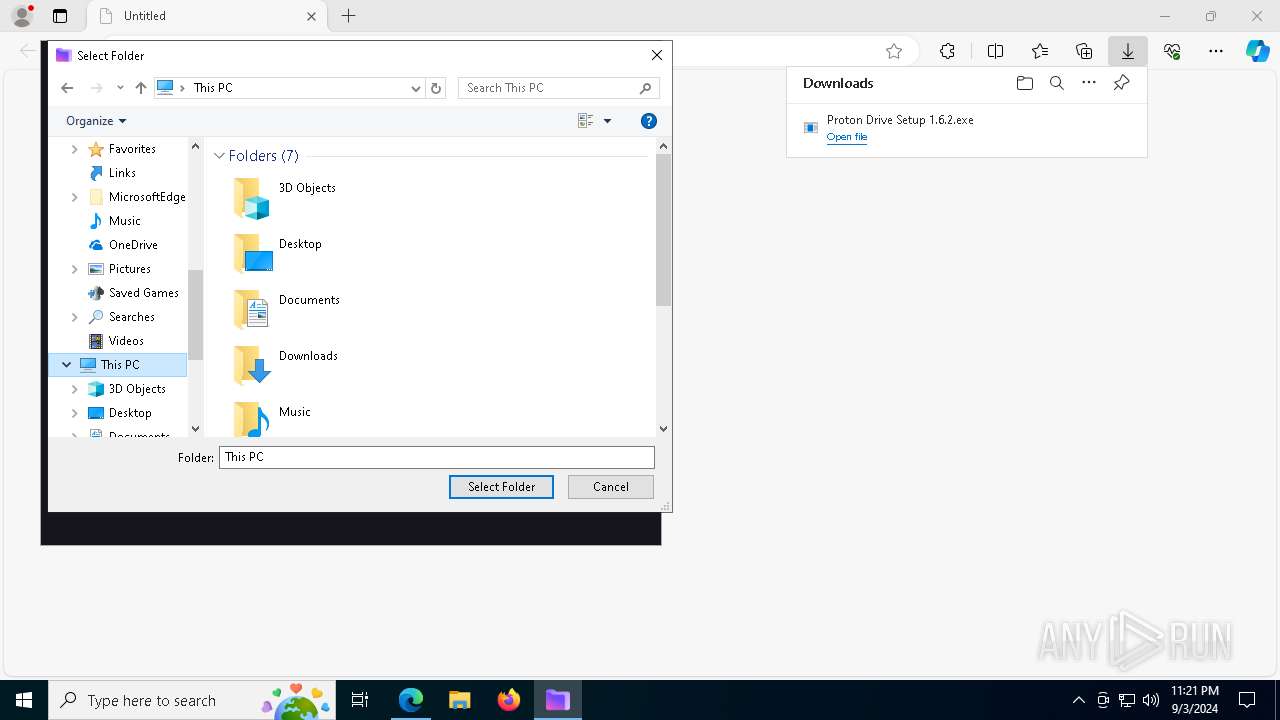Screen dimensions: 1280x720
Task: Select Links in navigation tree
Action: click(122, 173)
